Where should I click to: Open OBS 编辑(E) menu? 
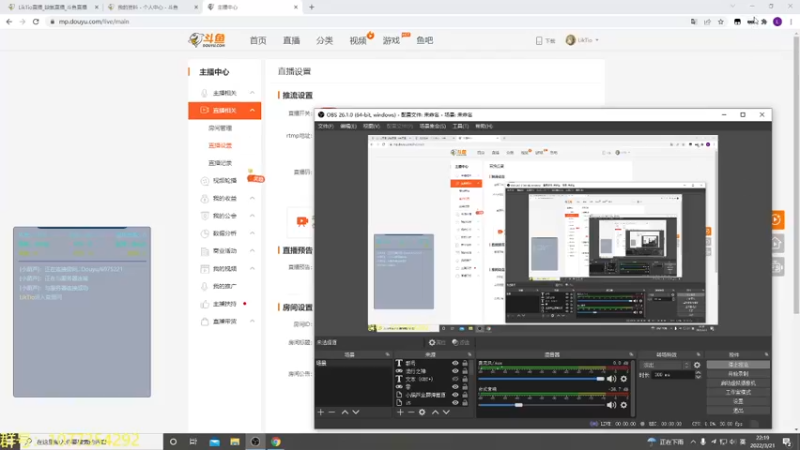pyautogui.click(x=348, y=126)
